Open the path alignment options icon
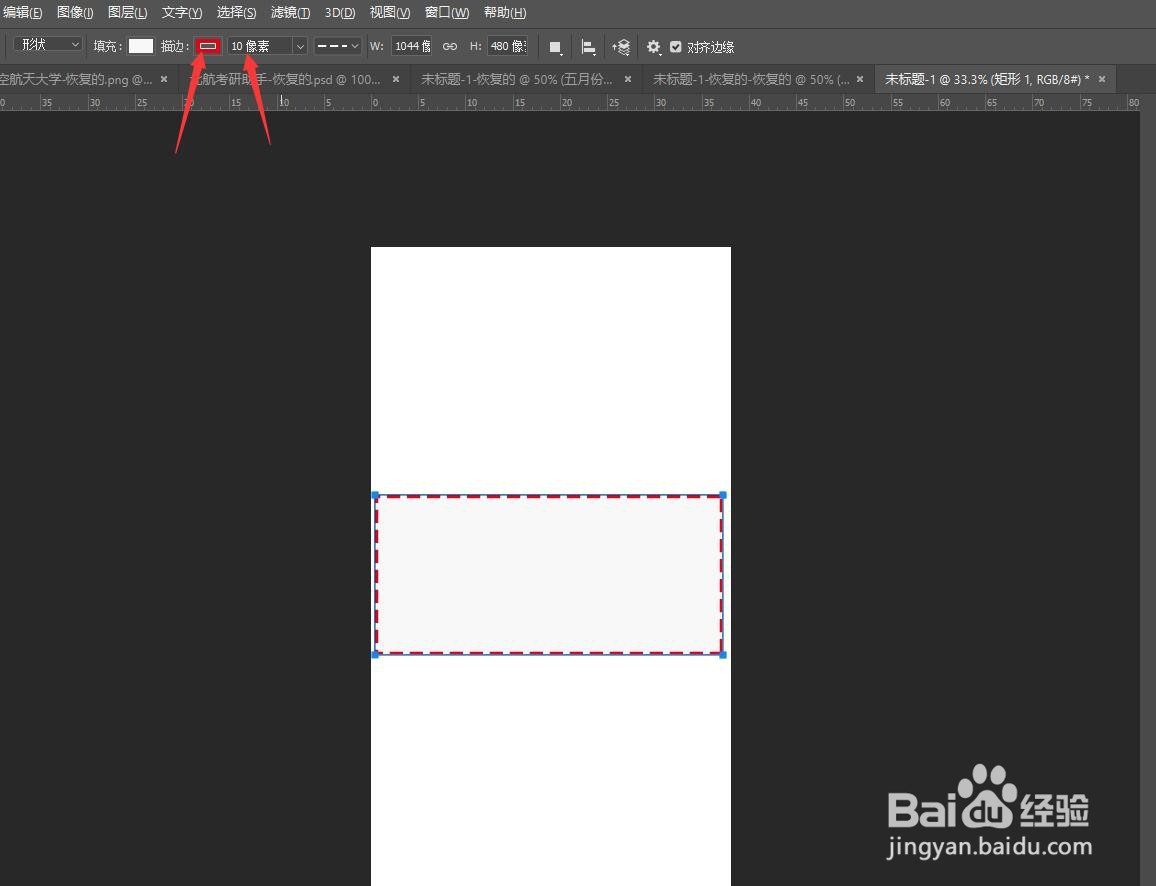 pyautogui.click(x=588, y=47)
